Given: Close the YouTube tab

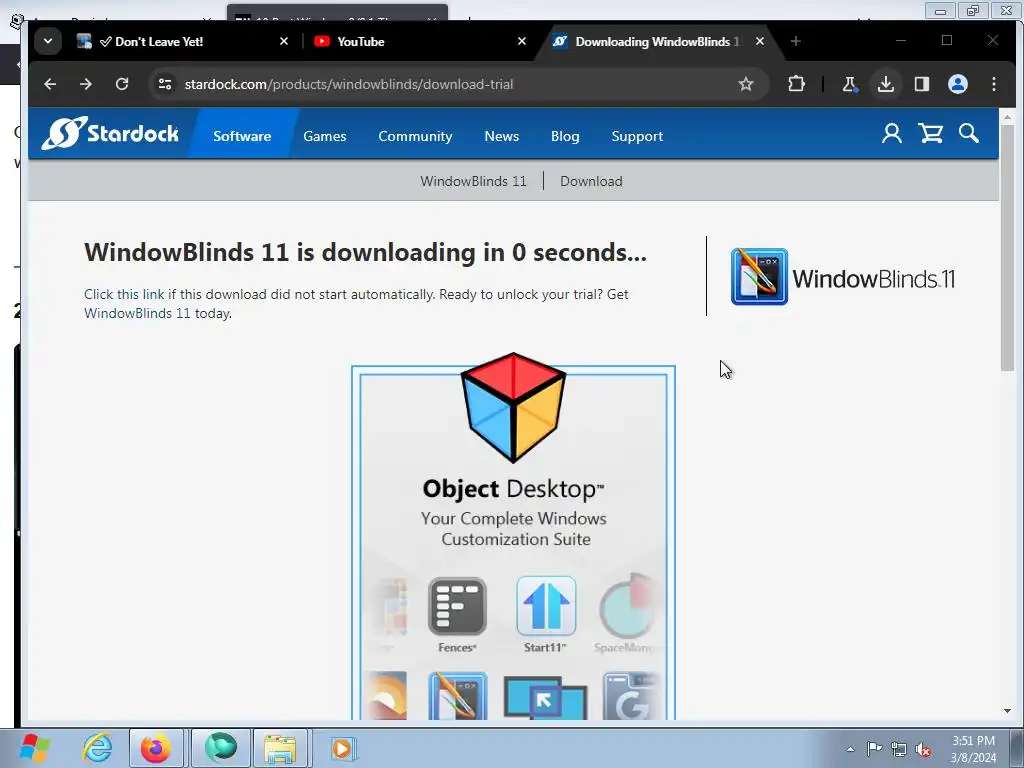Looking at the screenshot, I should click(x=522, y=41).
